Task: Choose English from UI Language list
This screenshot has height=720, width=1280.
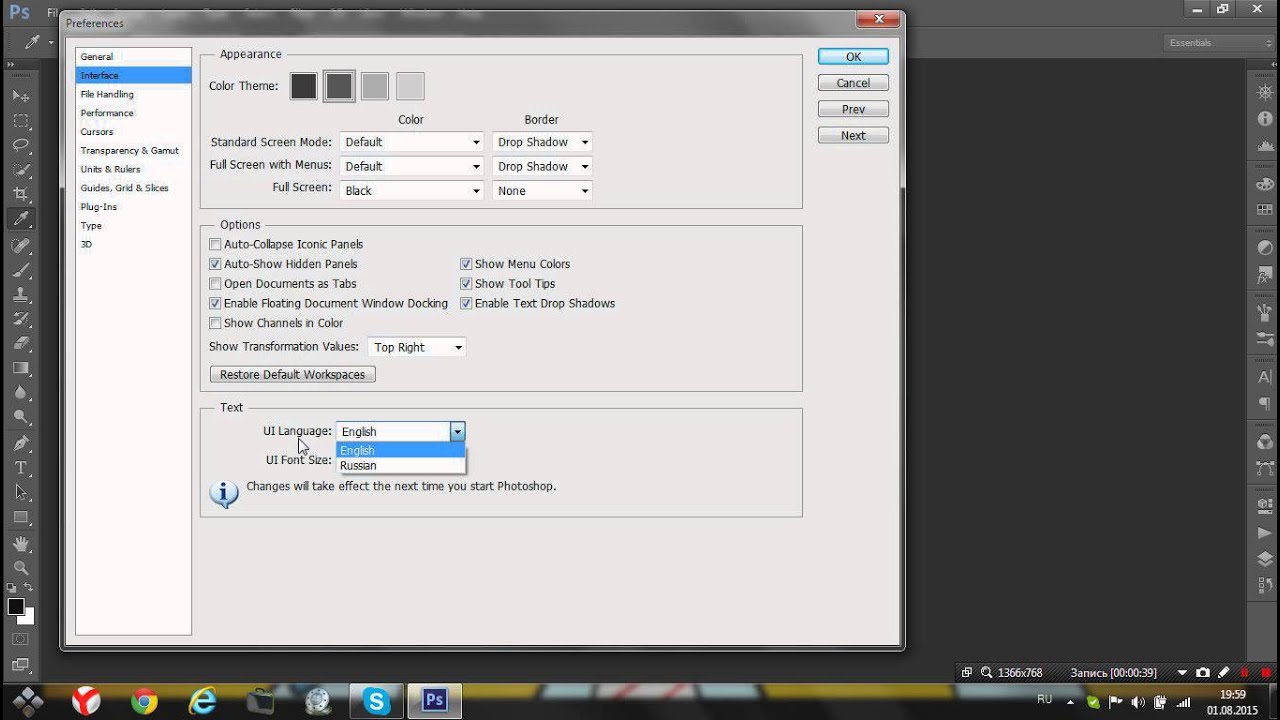Action: [x=401, y=451]
